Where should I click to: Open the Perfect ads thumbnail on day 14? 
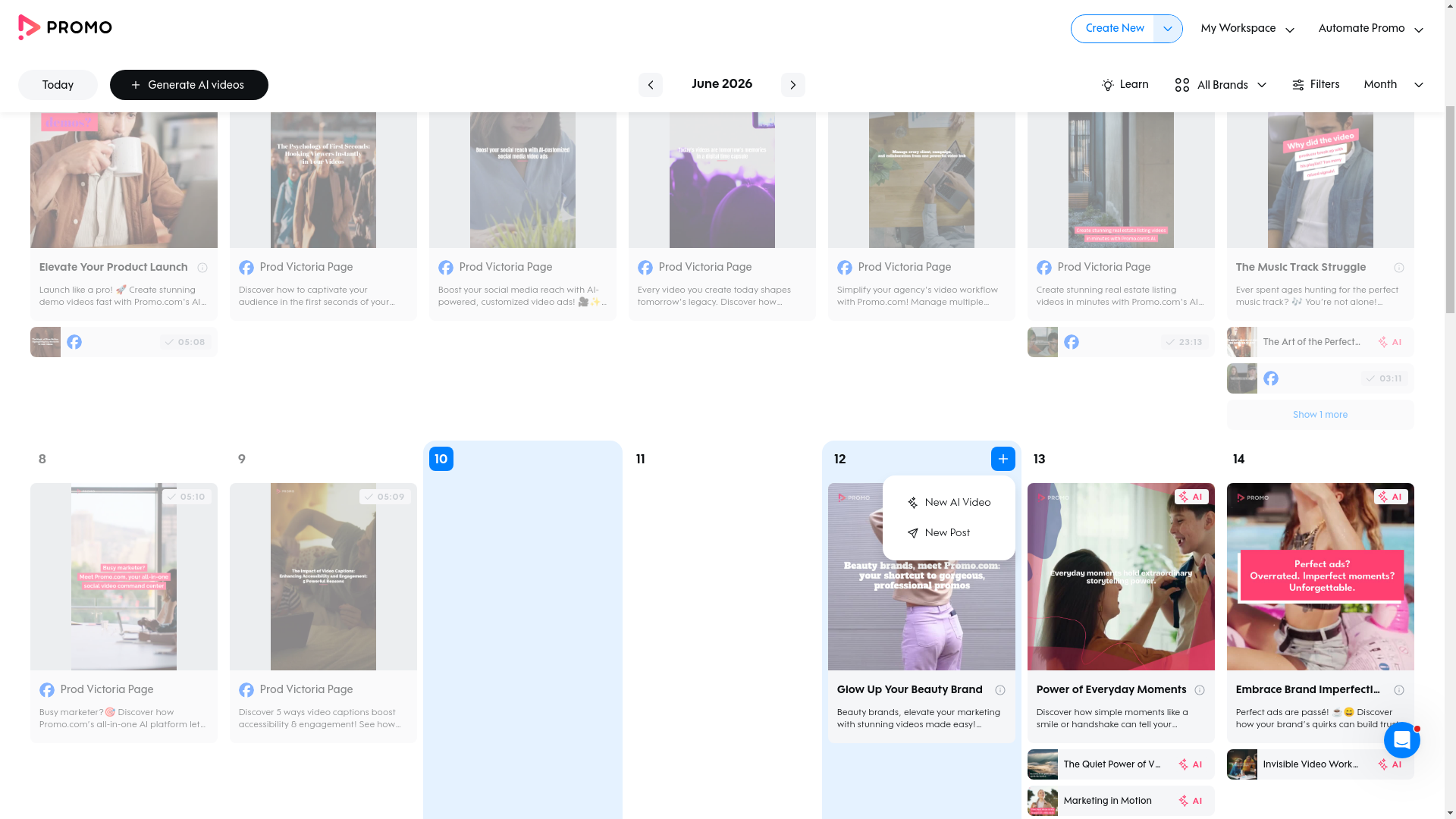1319,576
